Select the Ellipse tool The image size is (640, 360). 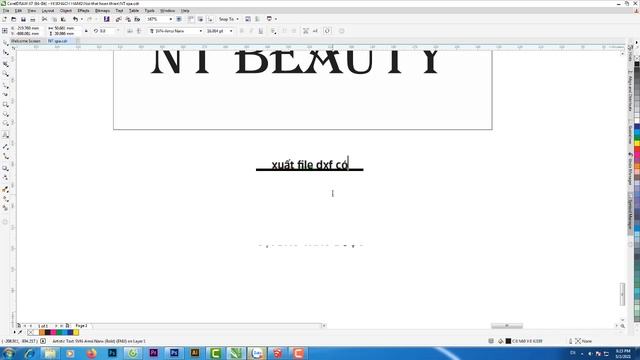coord(5,114)
